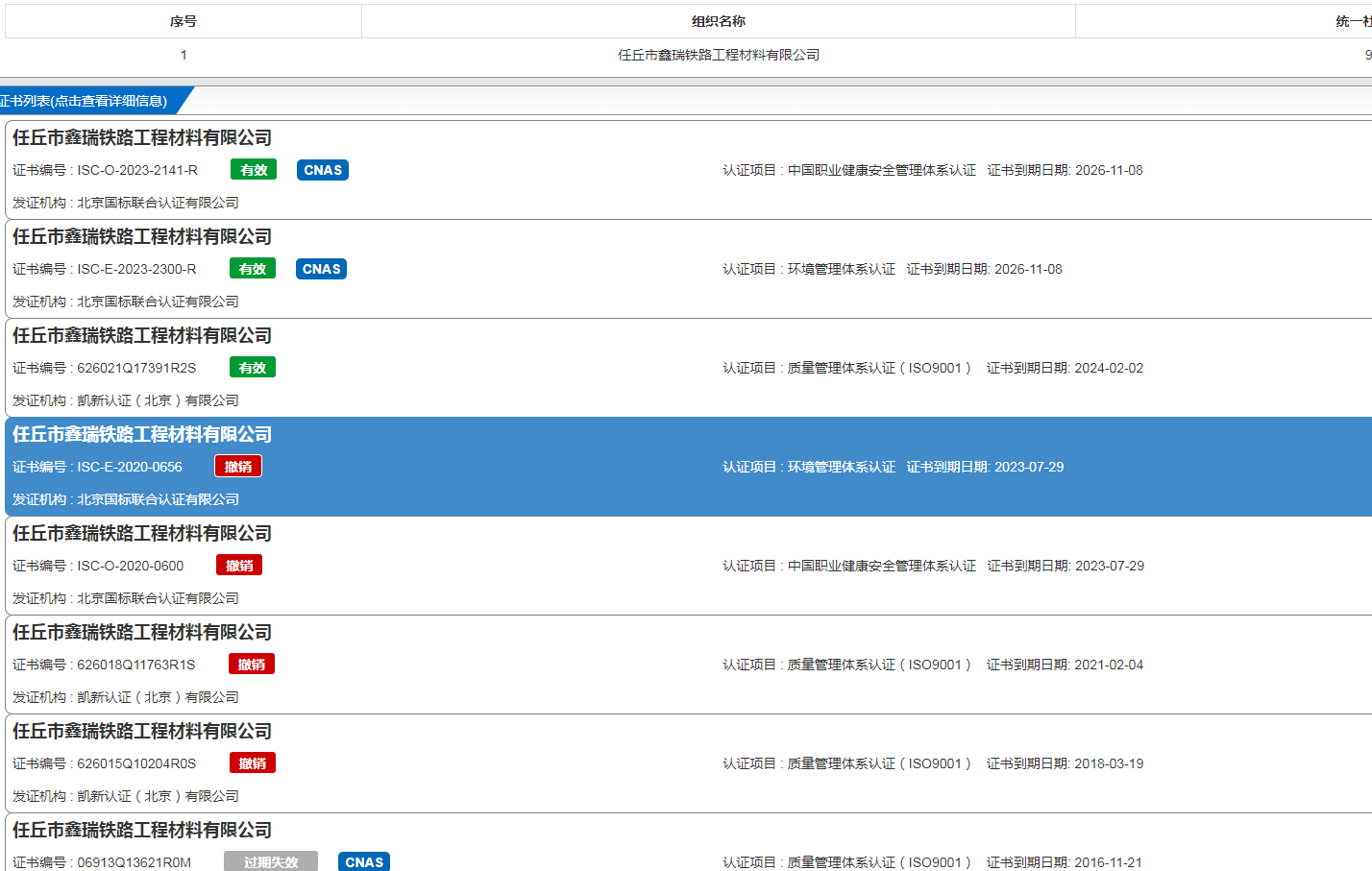The width and height of the screenshot is (1372, 871).
Task: Click 环境管理体系认证 in highlighted row
Action: 842,467
